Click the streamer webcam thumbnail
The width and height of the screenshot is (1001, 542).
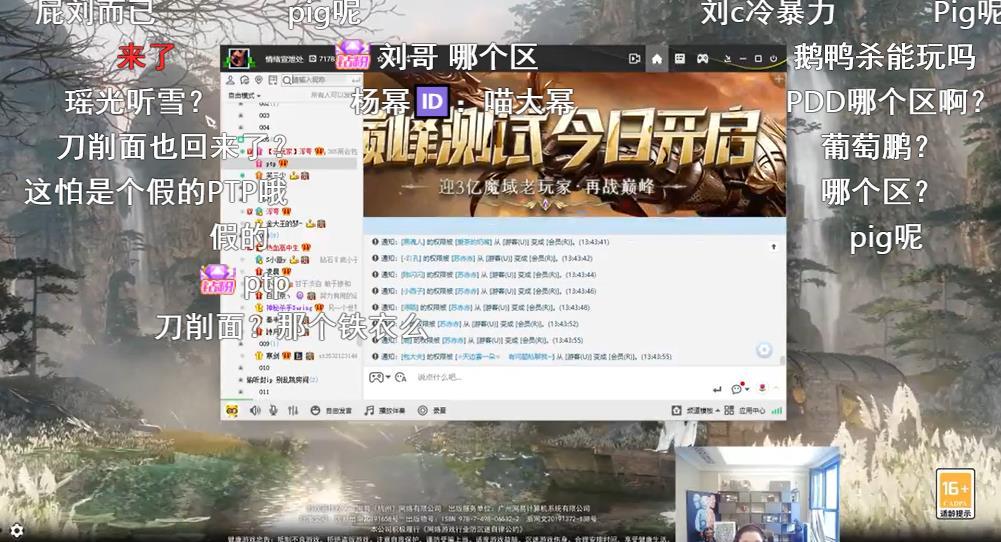[758, 494]
